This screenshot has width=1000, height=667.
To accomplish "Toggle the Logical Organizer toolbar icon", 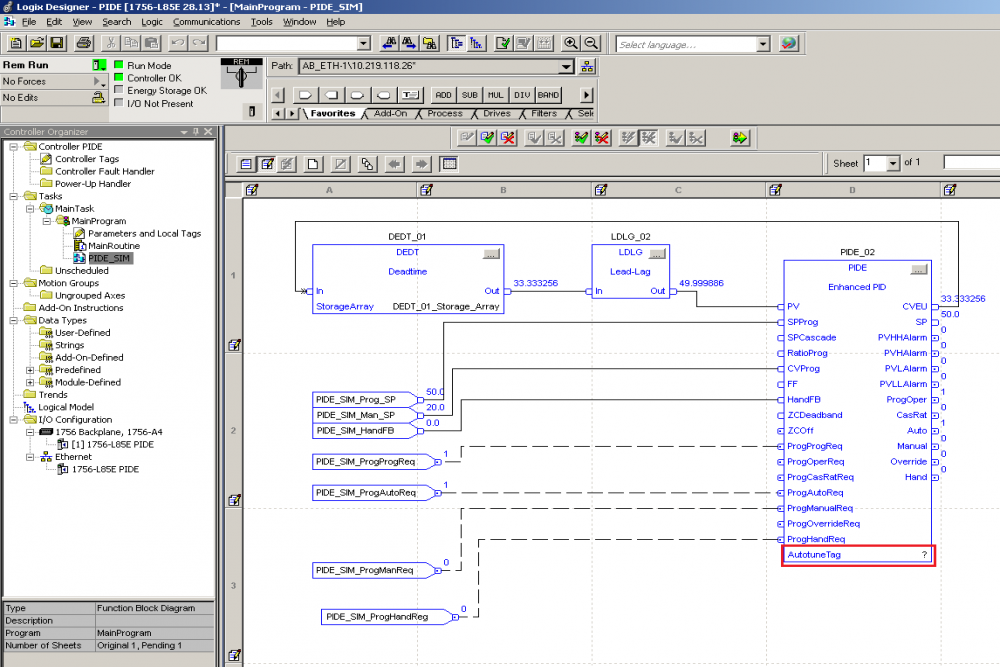I will pyautogui.click(x=476, y=43).
